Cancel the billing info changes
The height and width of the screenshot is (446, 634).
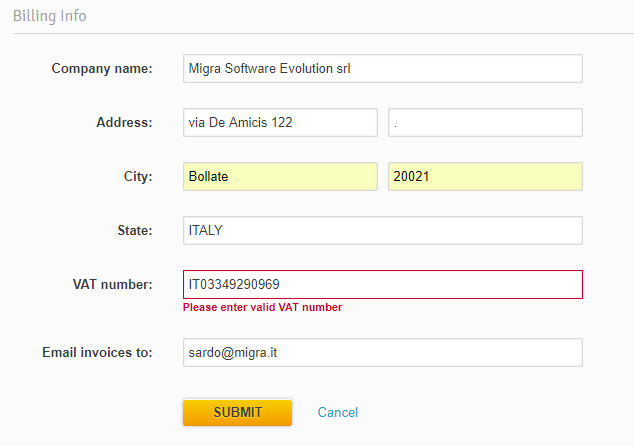click(x=338, y=412)
